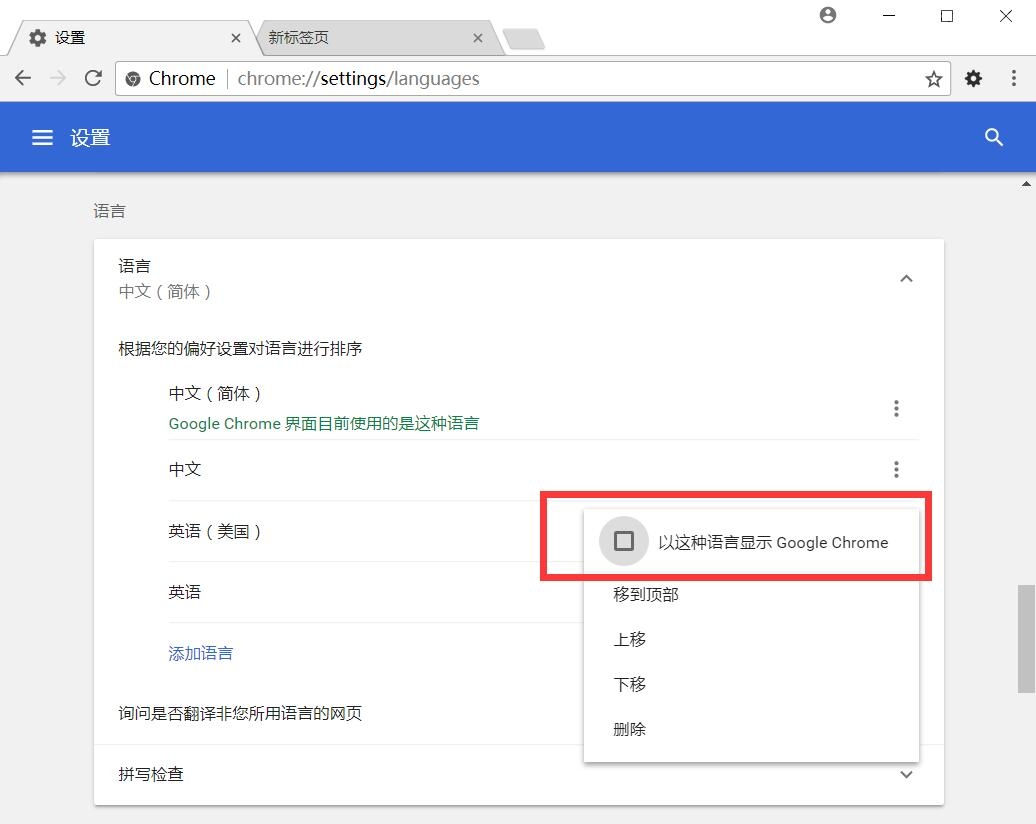
Task: Open three-dot menu for 中文 language
Action: tap(896, 469)
